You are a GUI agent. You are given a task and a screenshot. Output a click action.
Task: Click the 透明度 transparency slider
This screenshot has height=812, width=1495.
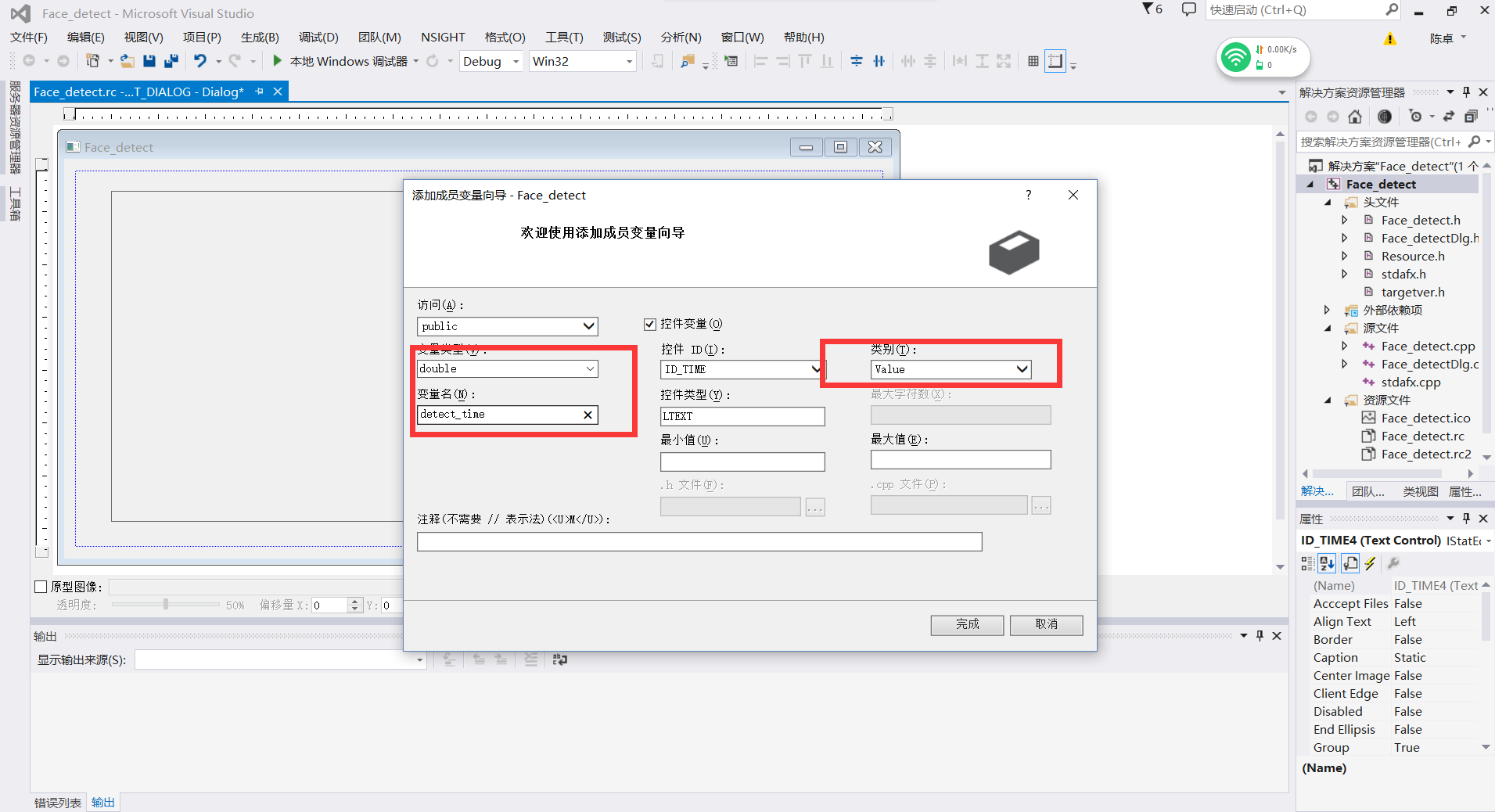pyautogui.click(x=165, y=605)
